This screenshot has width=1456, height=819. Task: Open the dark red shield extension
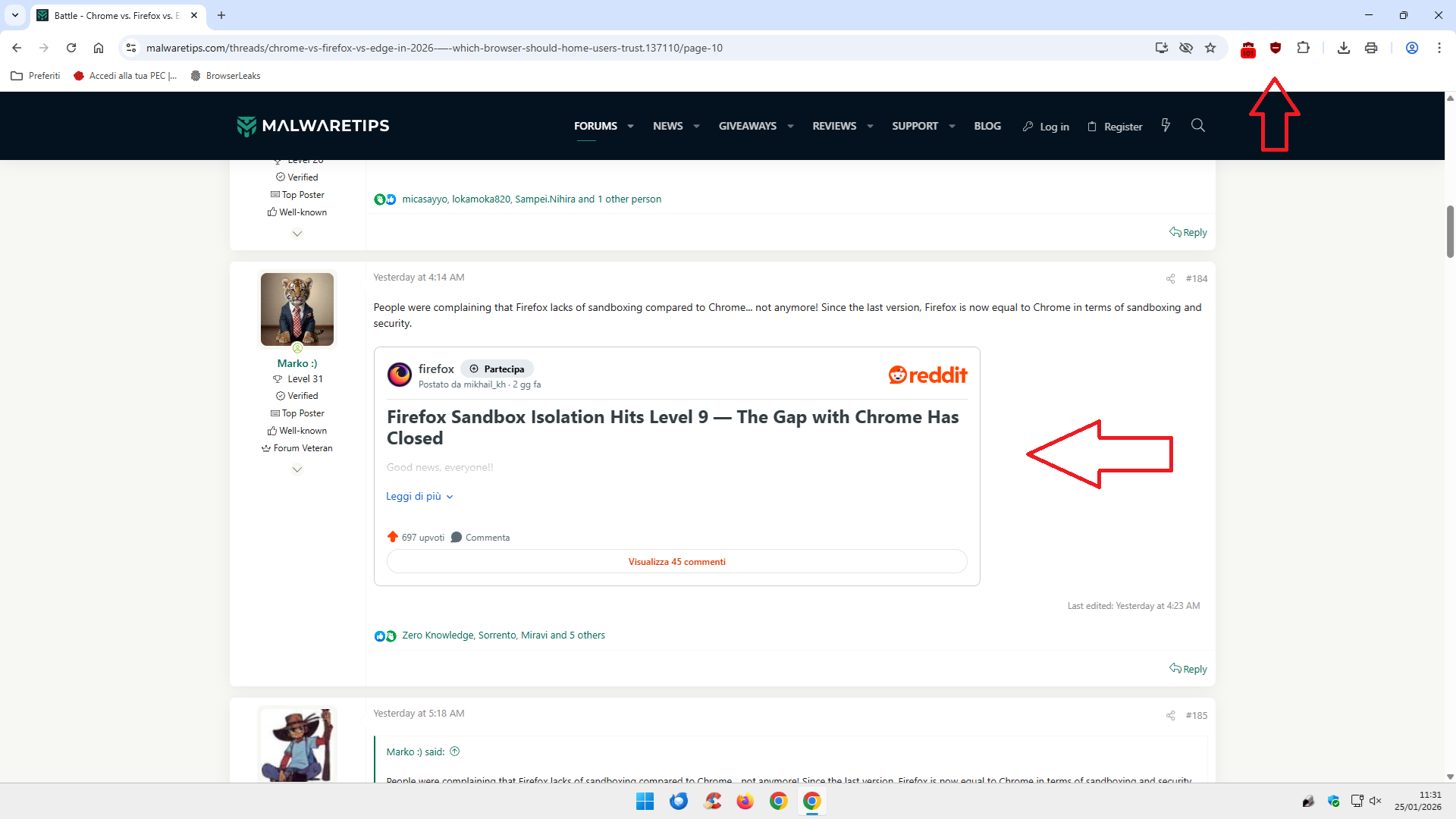(1276, 48)
